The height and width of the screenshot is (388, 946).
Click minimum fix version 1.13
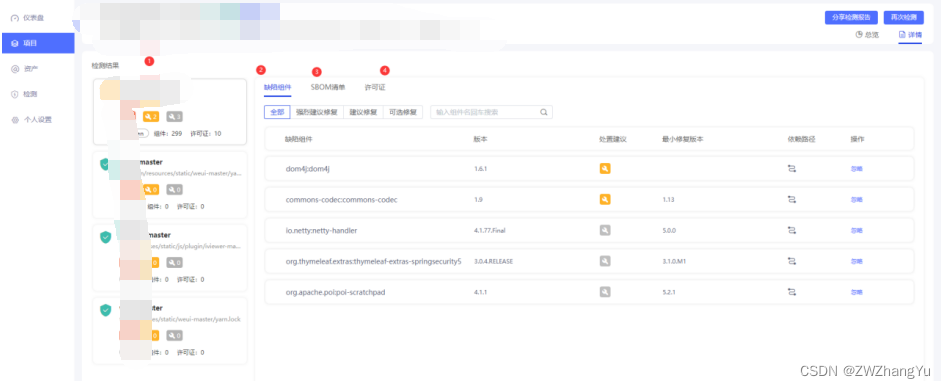point(668,200)
